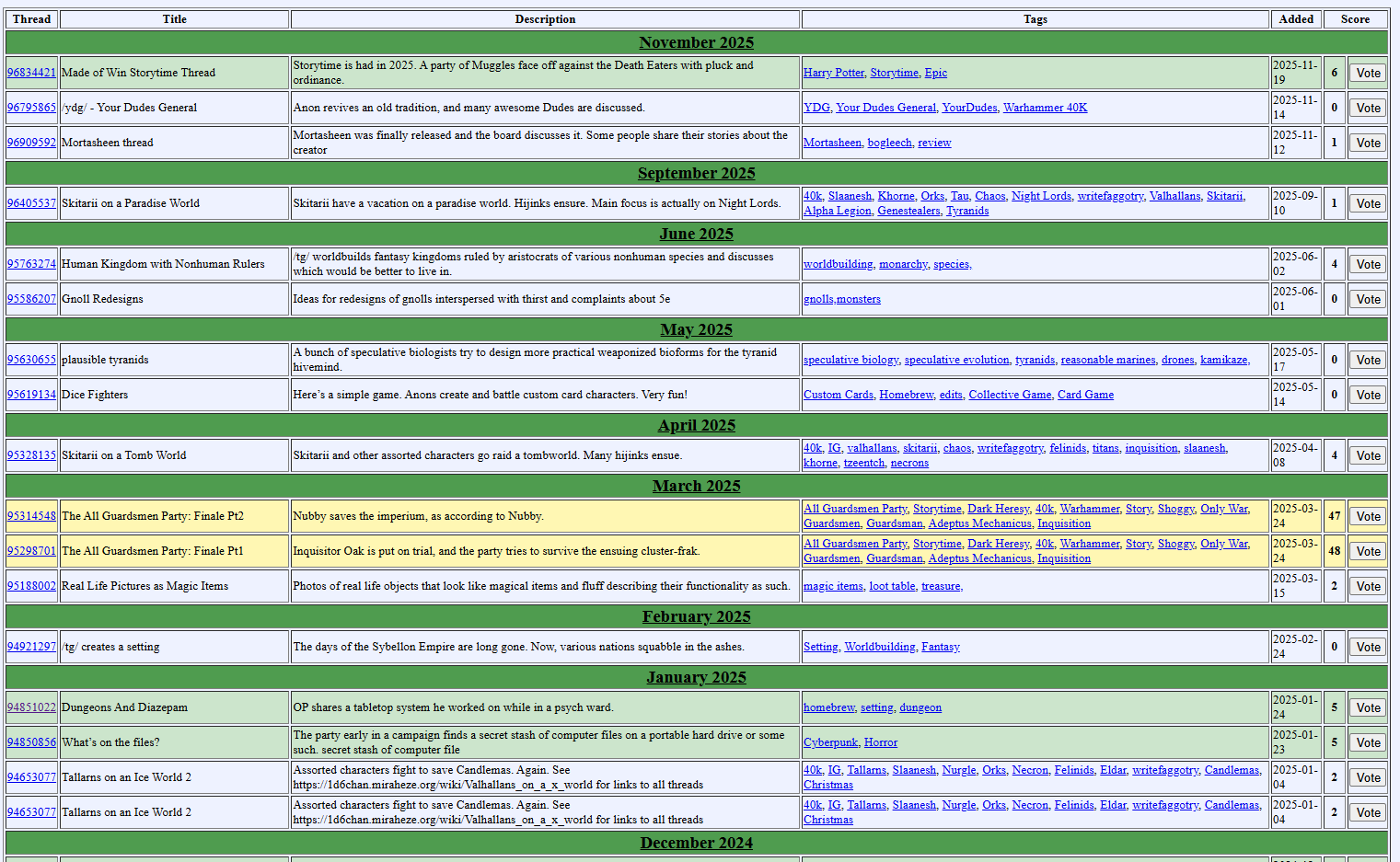Open the Epic tag

936,73
